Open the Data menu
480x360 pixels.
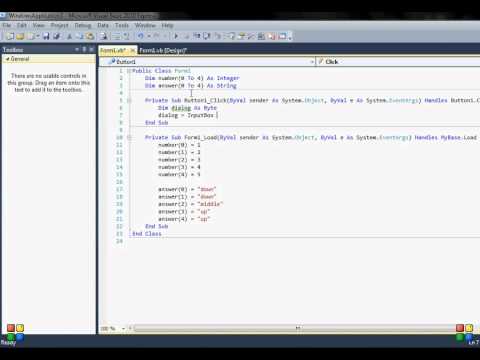click(103, 25)
